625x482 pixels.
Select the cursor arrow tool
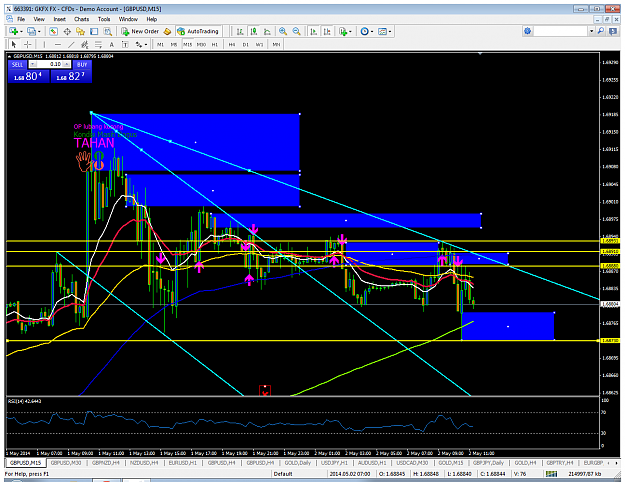[x=14, y=44]
